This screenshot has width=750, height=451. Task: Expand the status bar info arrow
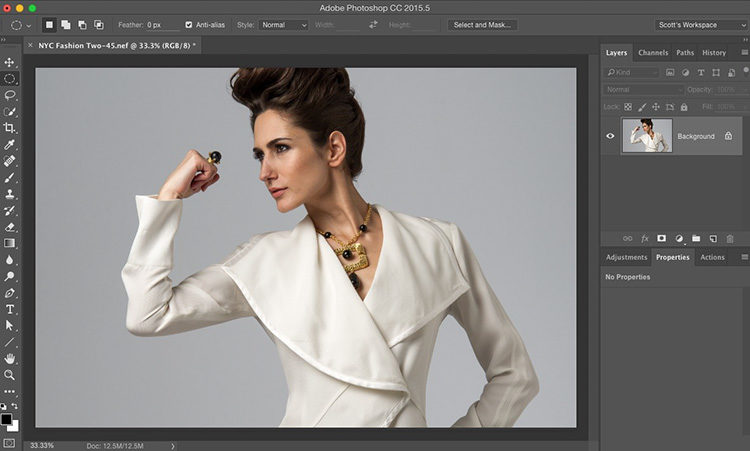click(x=173, y=446)
